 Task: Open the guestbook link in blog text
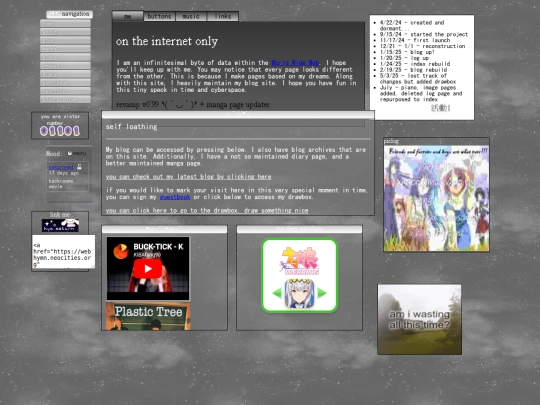(x=175, y=197)
